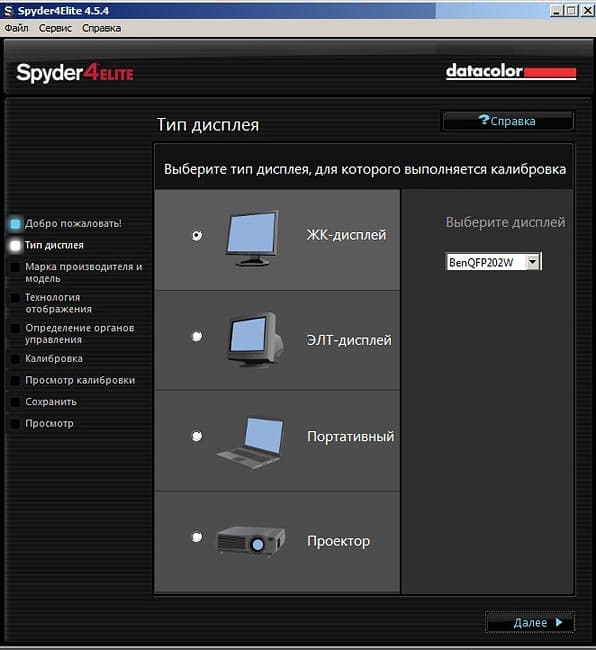Select the ЖК-дисплей radio button
This screenshot has width=596, height=650.
click(197, 235)
